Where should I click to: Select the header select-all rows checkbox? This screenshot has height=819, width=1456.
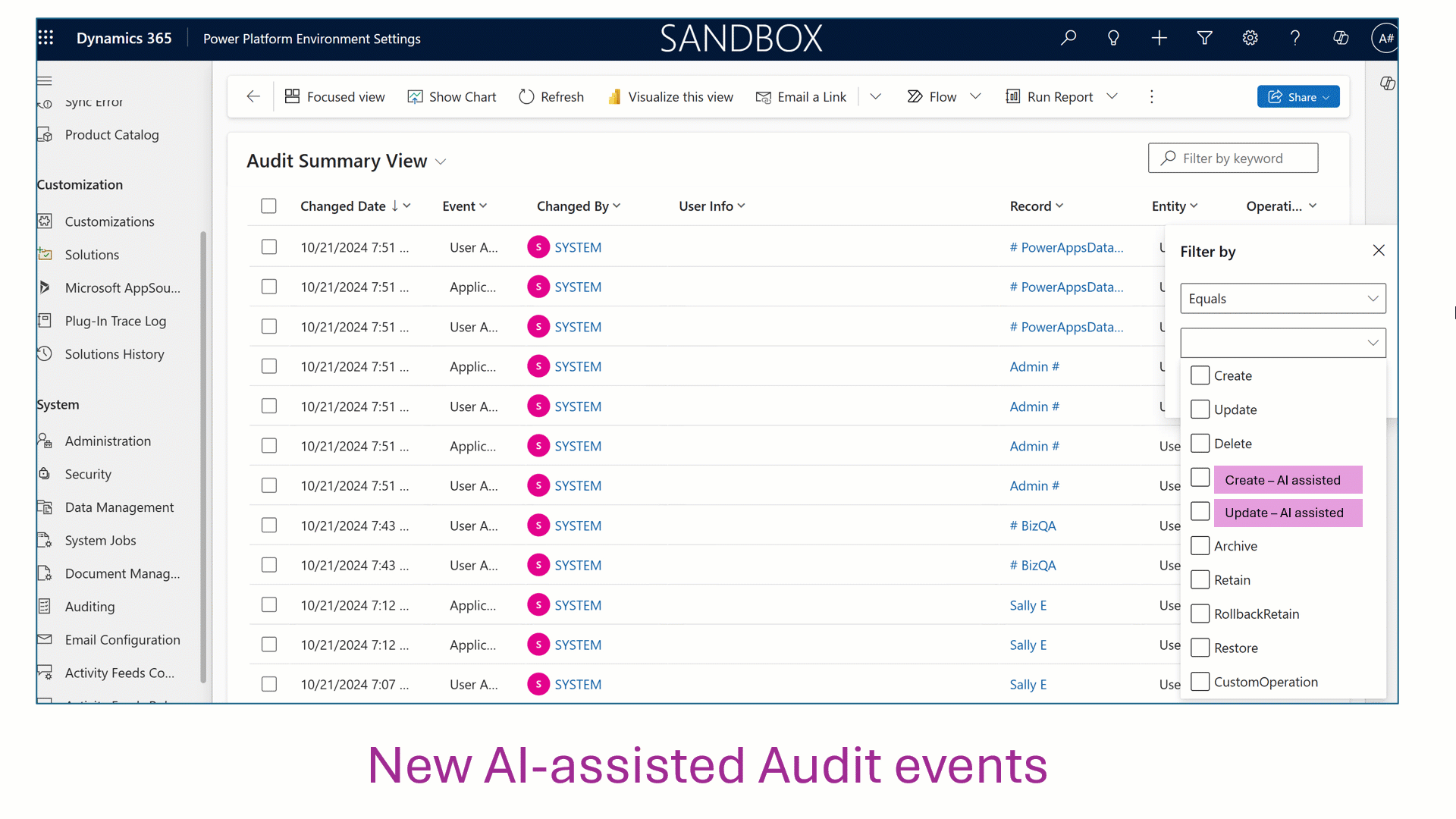[268, 206]
